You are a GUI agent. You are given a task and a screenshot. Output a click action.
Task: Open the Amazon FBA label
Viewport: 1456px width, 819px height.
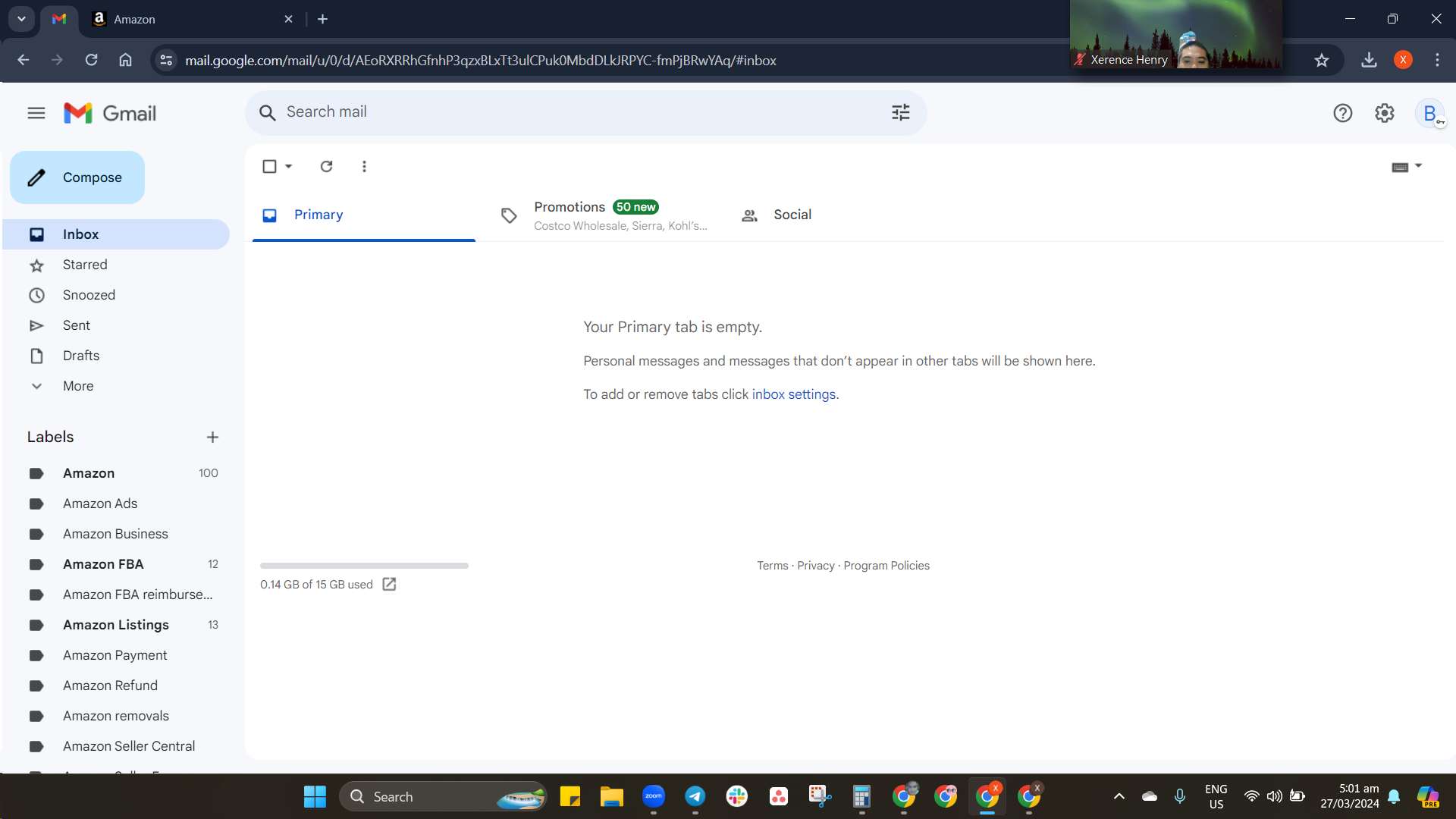(116, 564)
